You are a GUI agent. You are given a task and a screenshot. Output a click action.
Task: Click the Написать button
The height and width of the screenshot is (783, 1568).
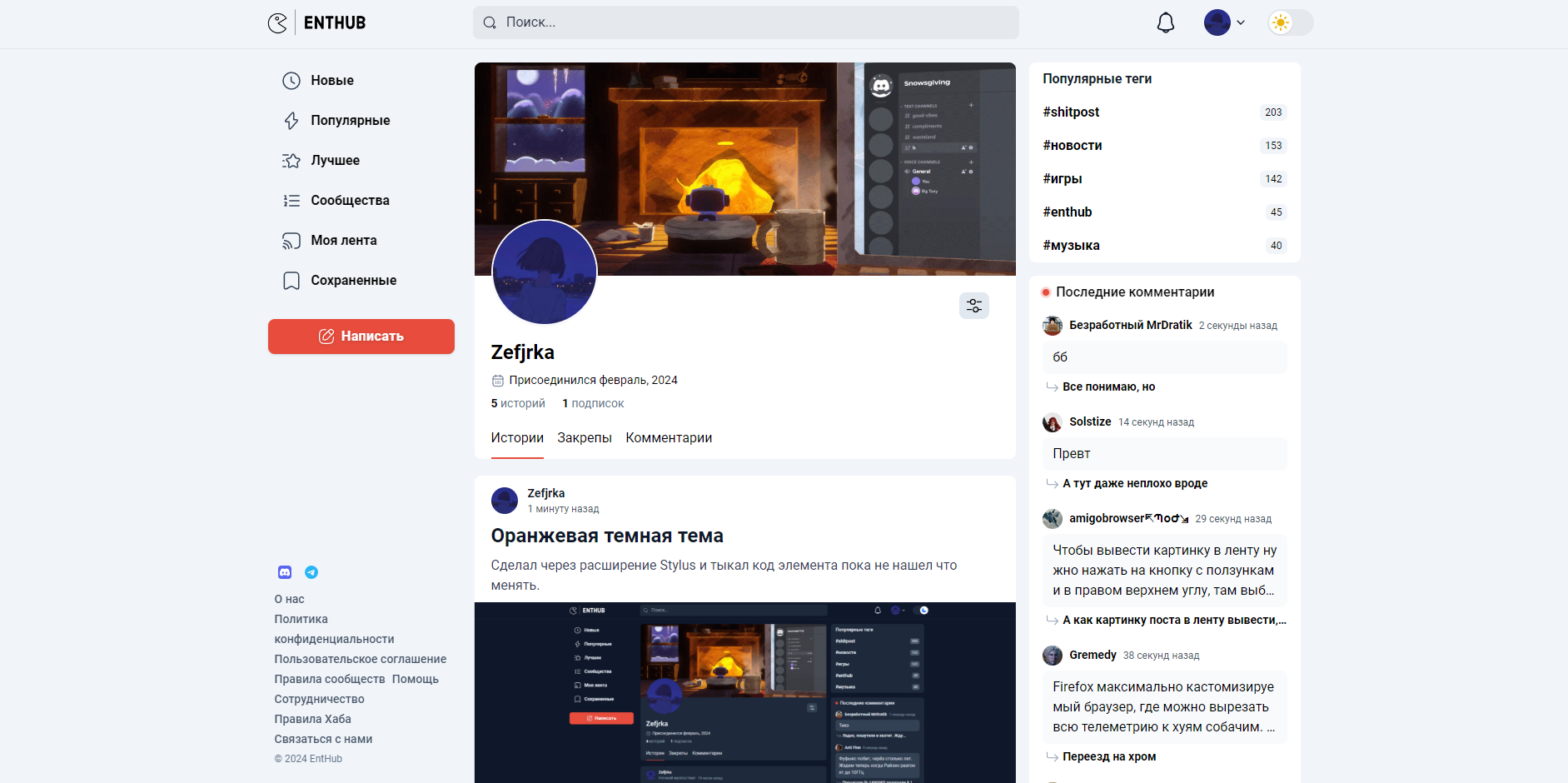361,337
